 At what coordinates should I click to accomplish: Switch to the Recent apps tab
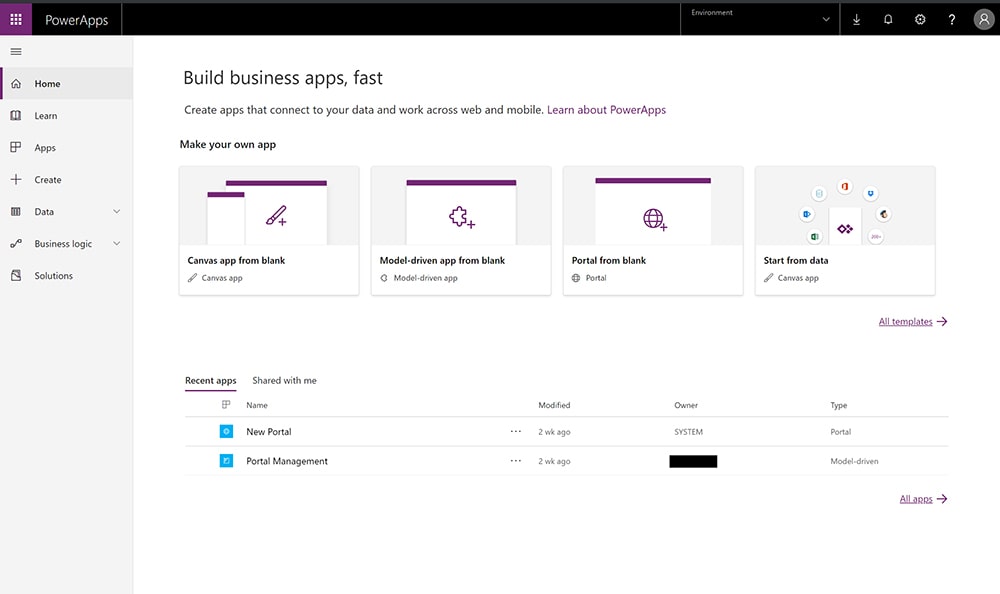click(210, 381)
